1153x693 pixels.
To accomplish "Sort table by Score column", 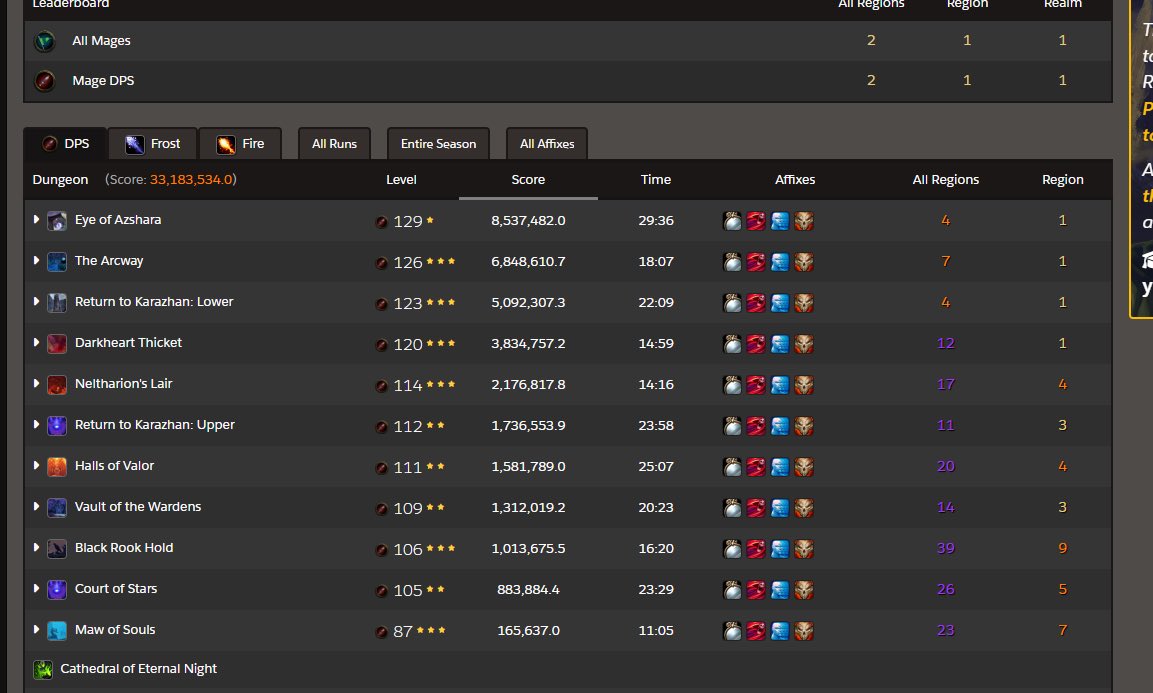I will coord(528,180).
